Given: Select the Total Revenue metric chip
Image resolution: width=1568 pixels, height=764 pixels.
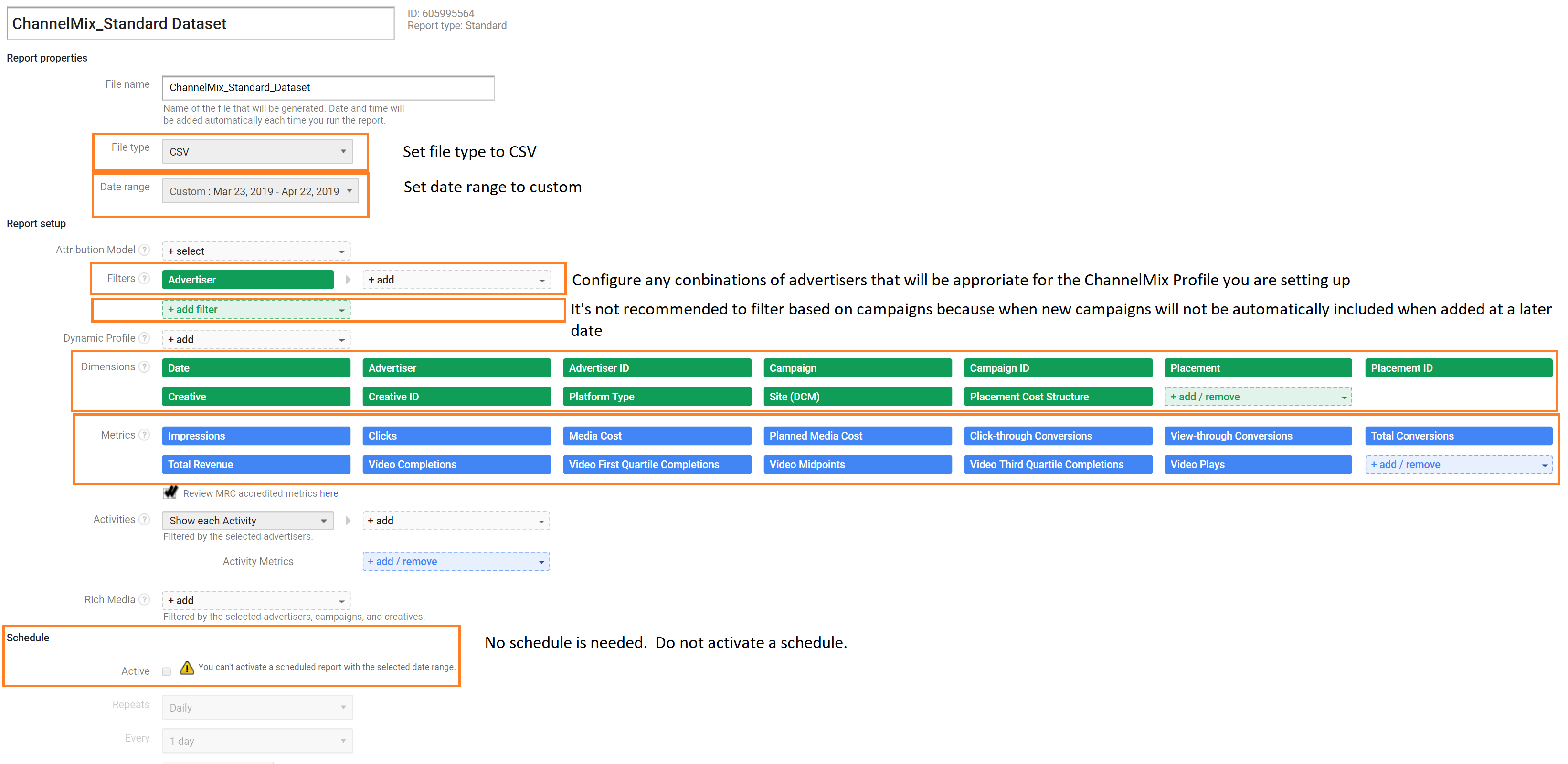Looking at the screenshot, I should click(256, 465).
